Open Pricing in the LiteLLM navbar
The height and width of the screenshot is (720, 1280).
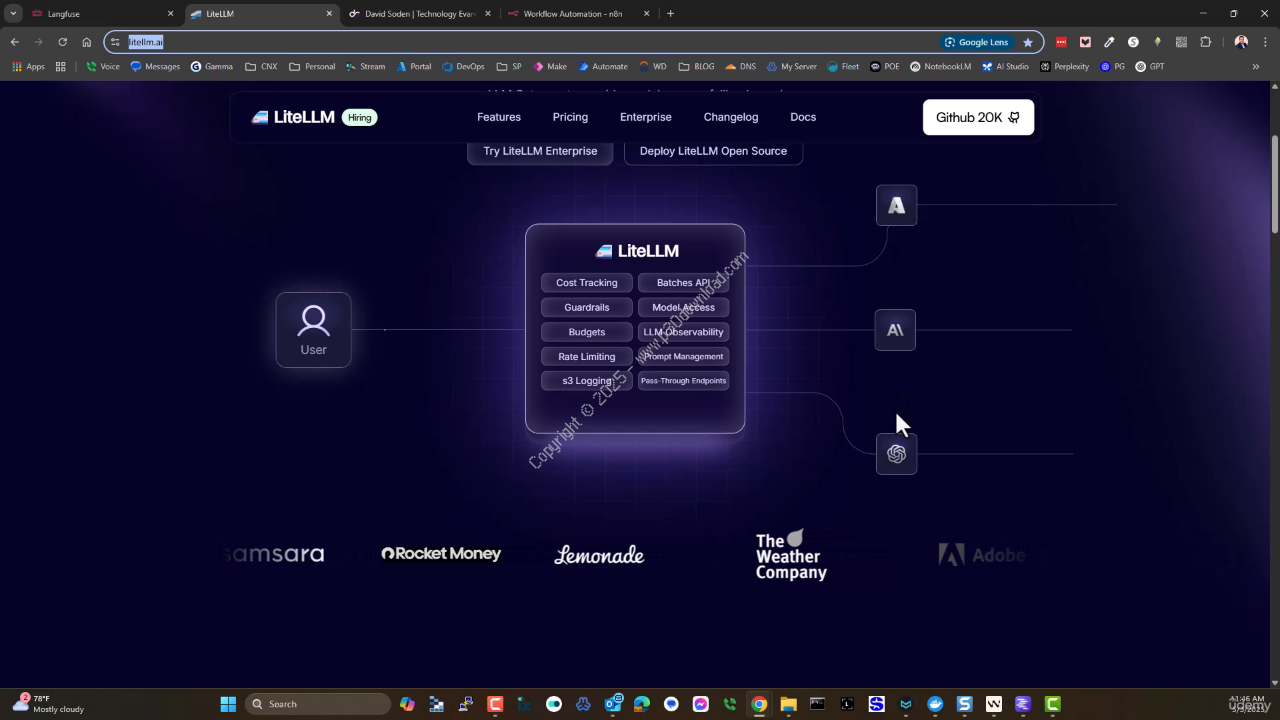pos(570,117)
